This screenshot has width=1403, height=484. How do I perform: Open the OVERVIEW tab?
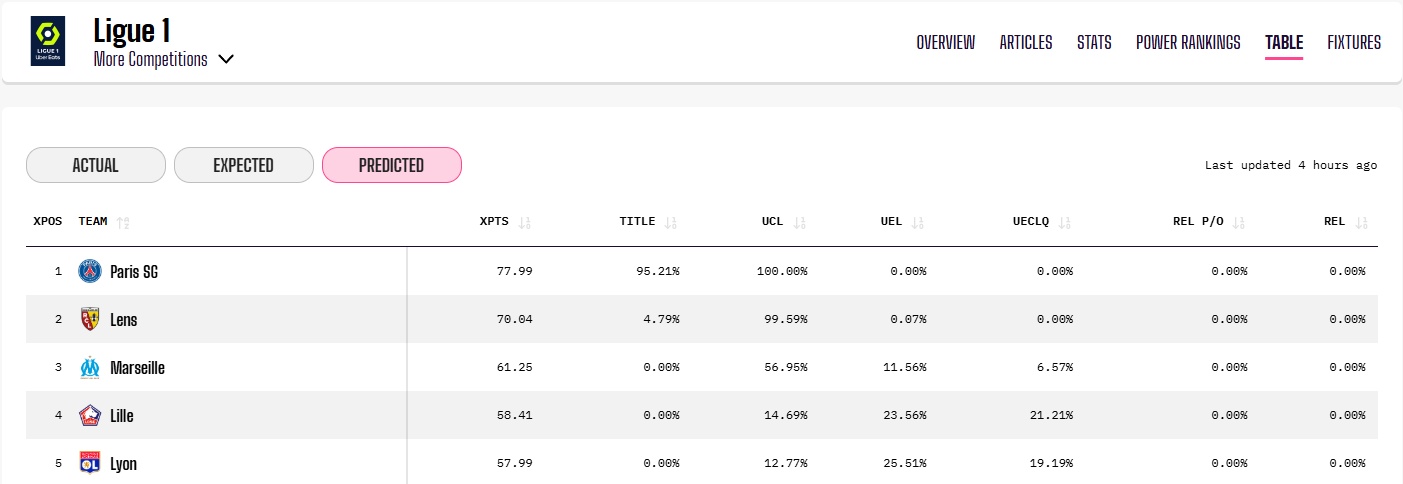click(x=945, y=42)
